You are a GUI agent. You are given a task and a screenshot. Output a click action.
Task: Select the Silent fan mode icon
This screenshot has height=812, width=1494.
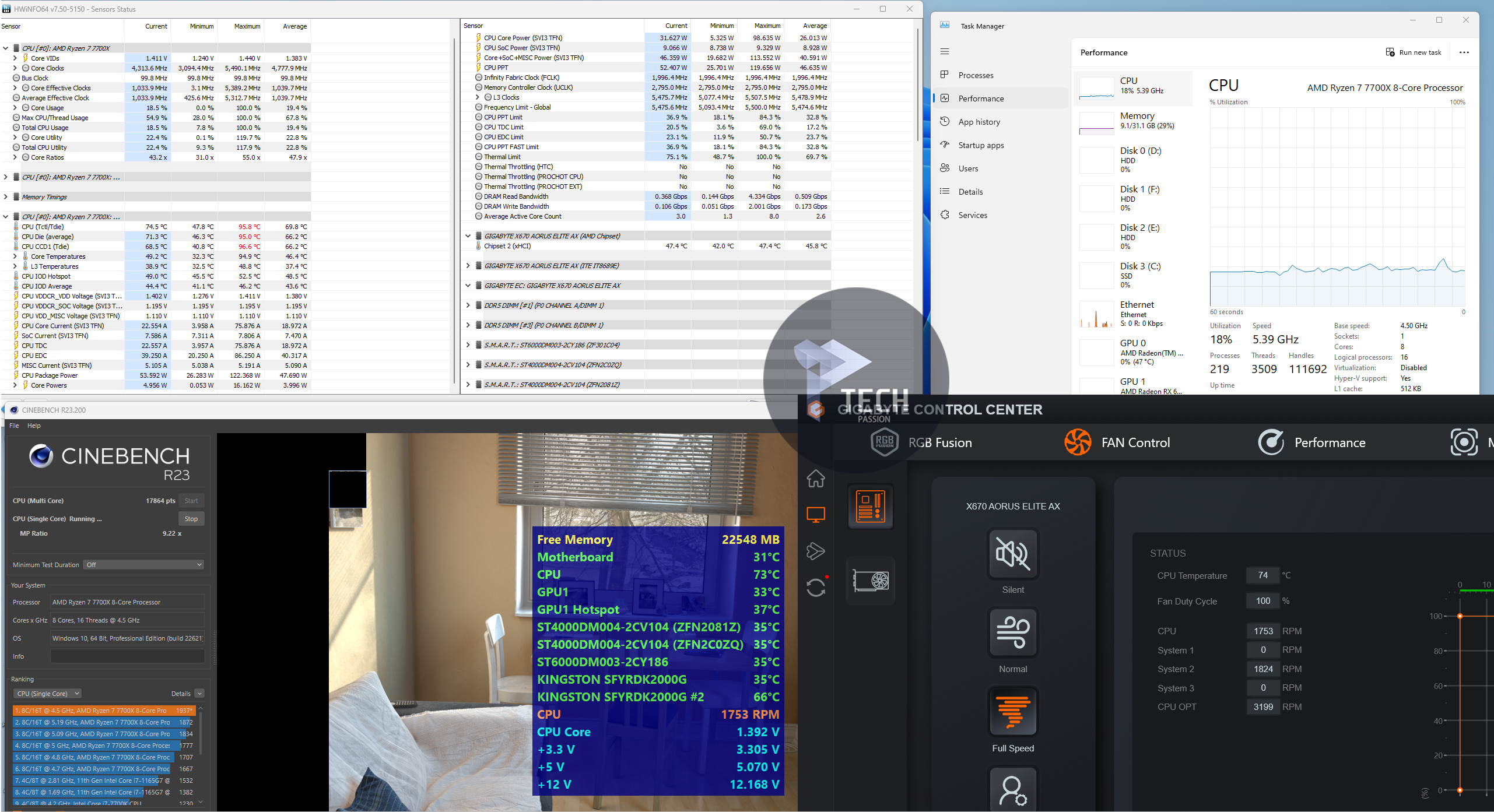(x=1013, y=553)
